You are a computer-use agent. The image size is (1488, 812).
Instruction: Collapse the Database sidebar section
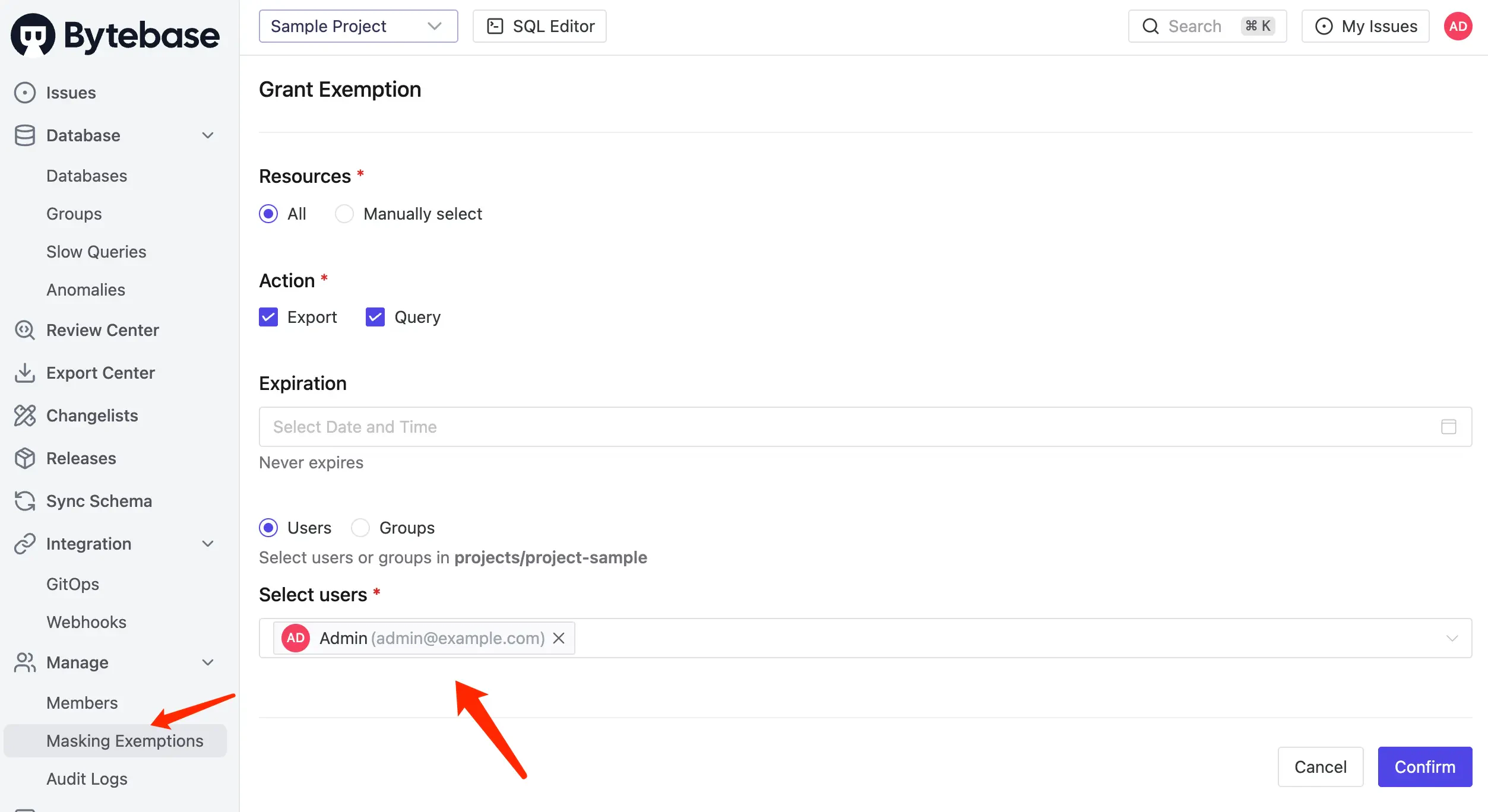(207, 135)
